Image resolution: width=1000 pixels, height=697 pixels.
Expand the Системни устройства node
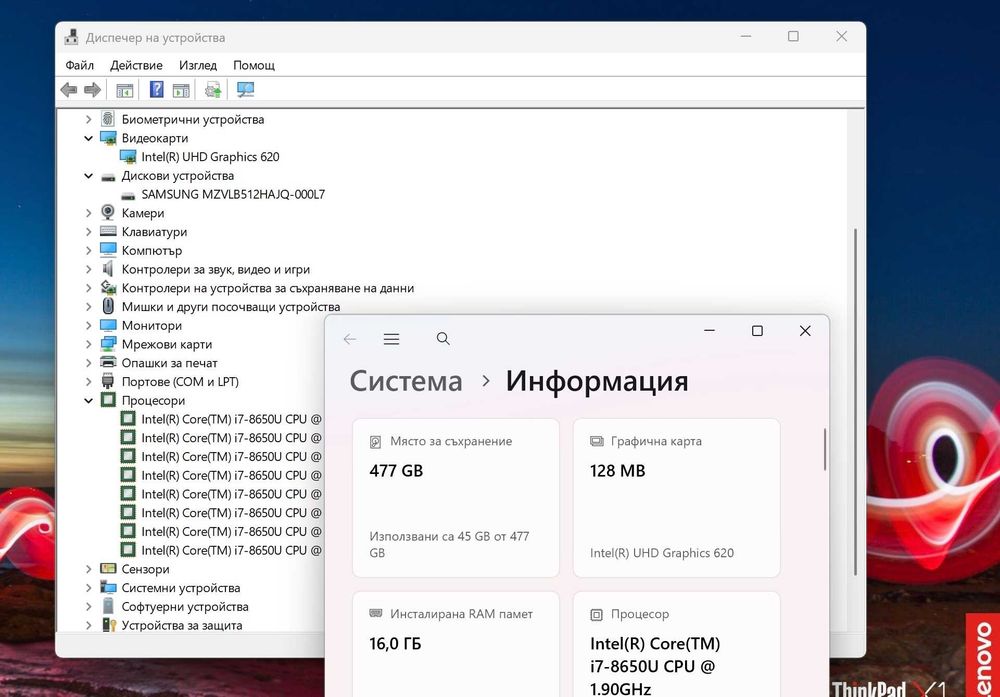tap(89, 588)
